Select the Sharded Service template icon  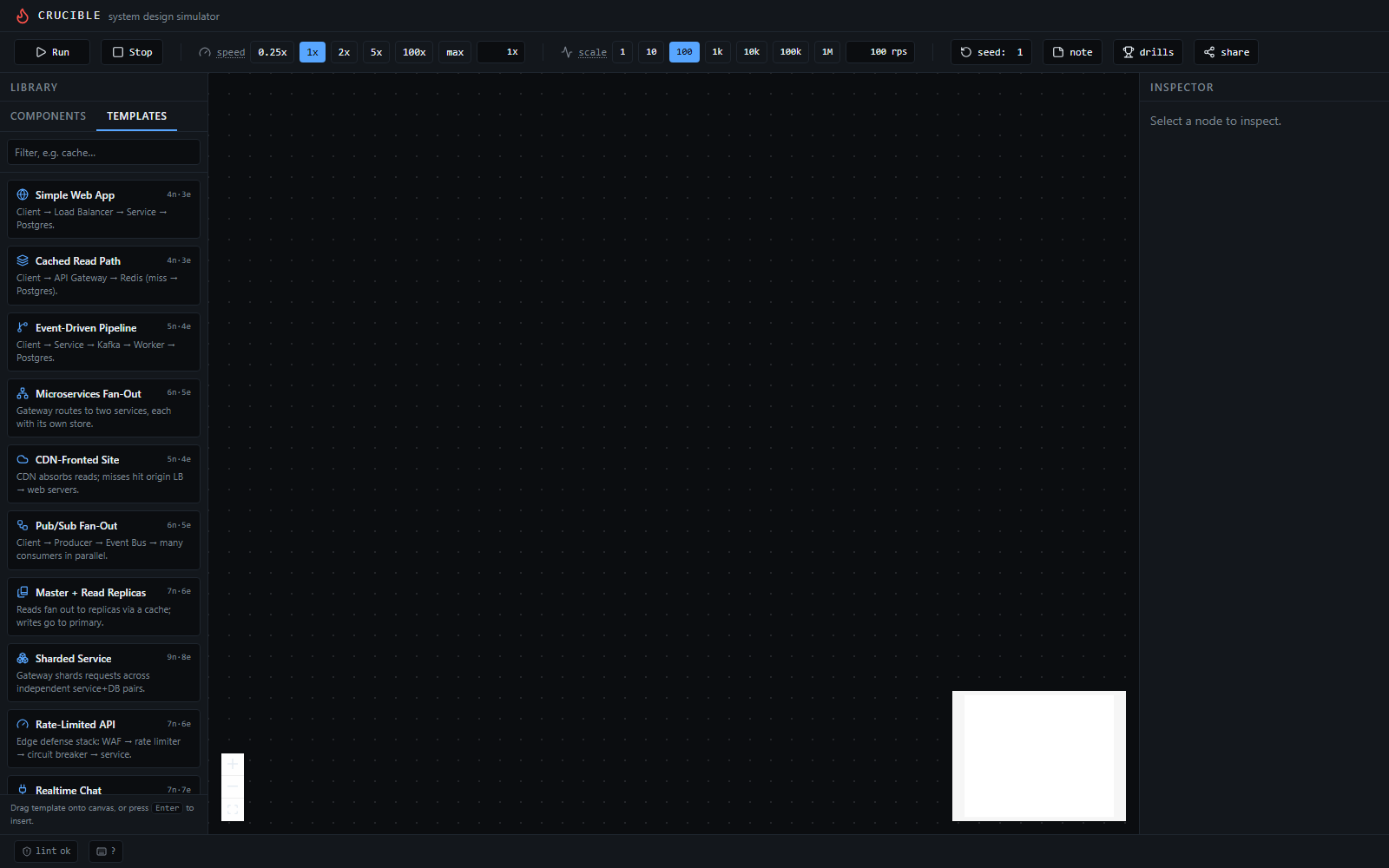[23, 658]
